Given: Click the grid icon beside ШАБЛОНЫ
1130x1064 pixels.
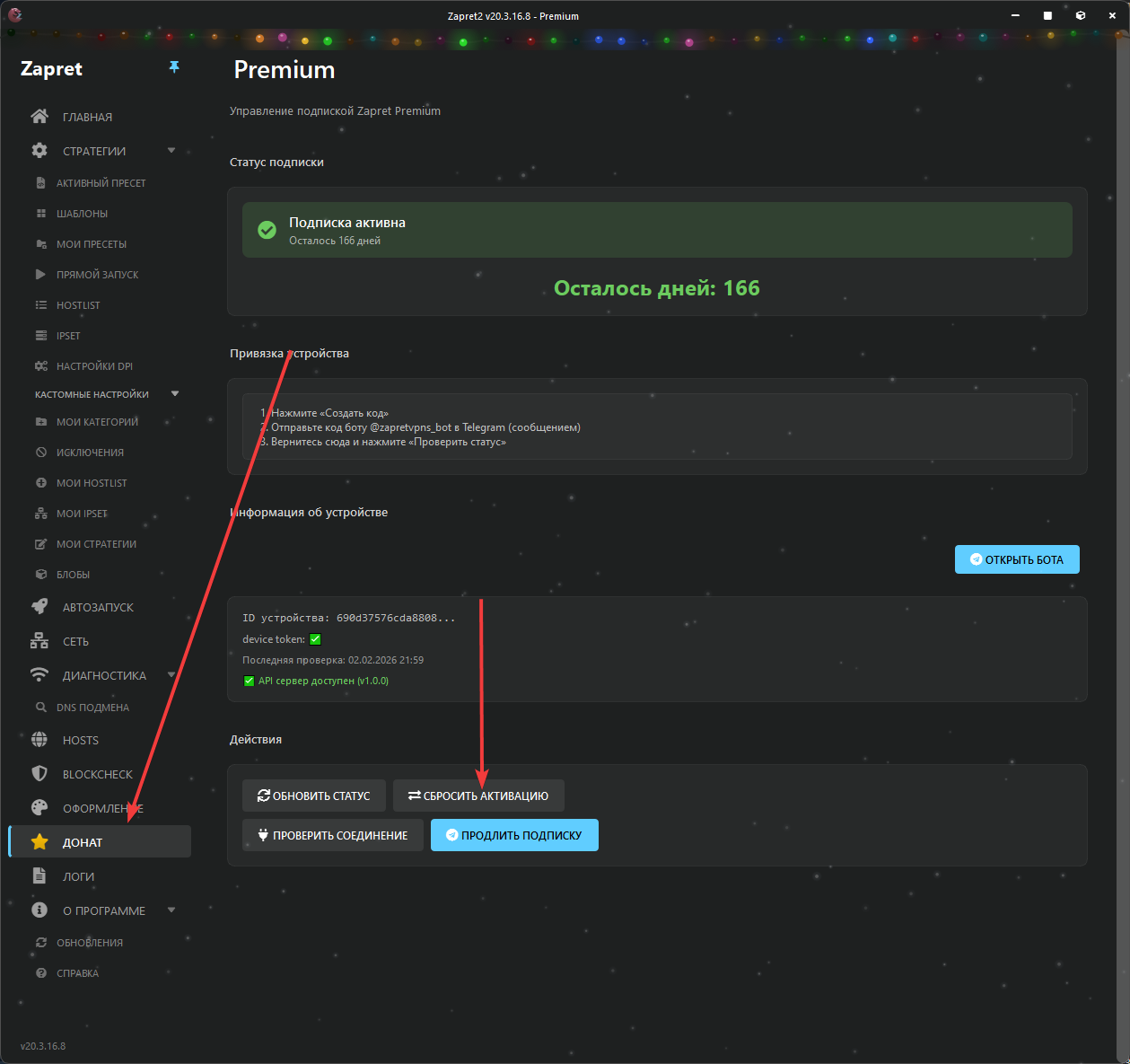Looking at the screenshot, I should coord(40,214).
